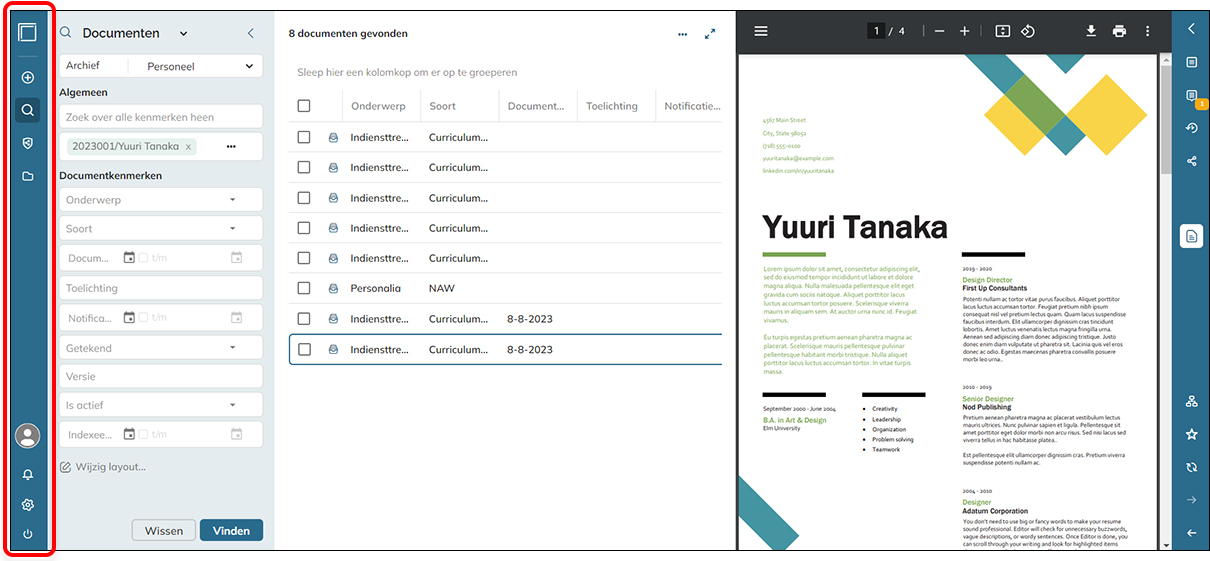This screenshot has height=561, width=1210.
Task: Click the three-dots button beside the Yuuri Tanaka tag
Action: pos(231,147)
